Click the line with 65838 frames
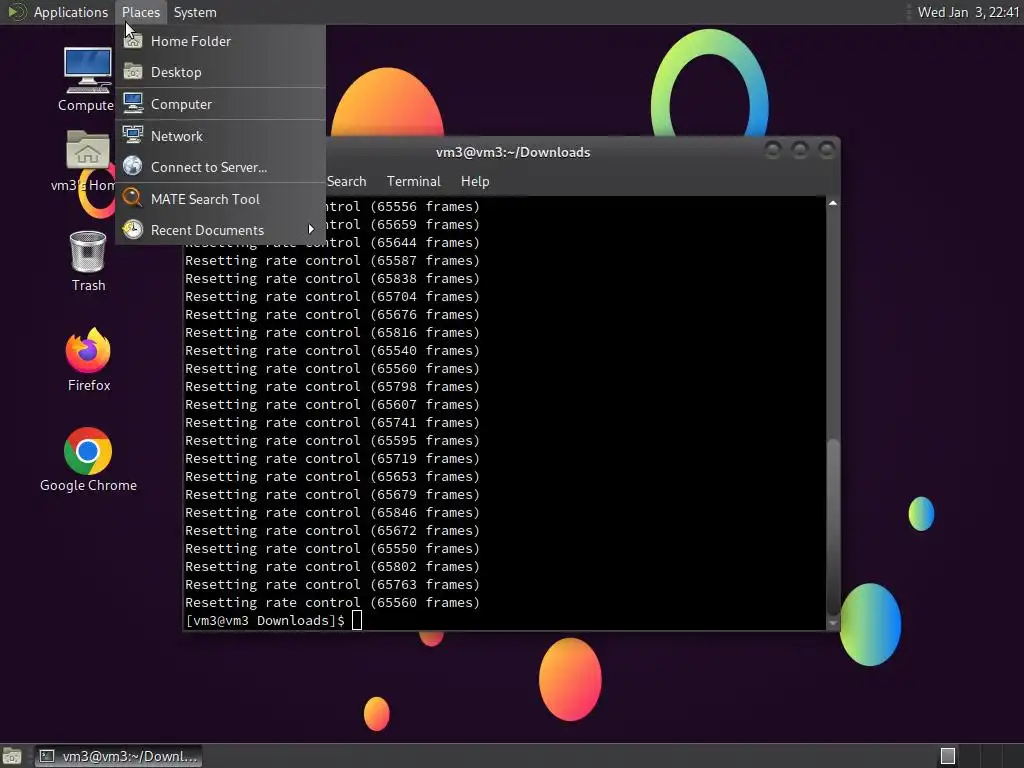The image size is (1024, 768). [x=332, y=279]
